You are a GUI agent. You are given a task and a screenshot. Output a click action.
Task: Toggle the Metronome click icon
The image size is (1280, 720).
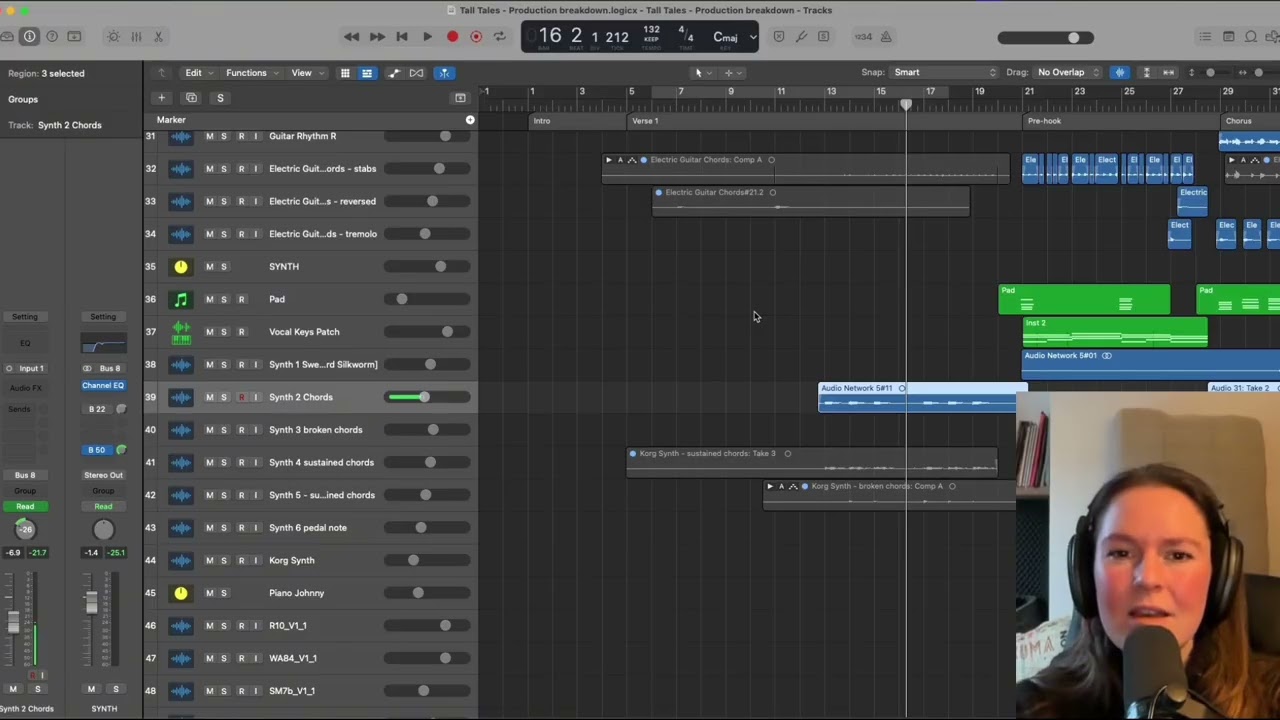(x=886, y=37)
